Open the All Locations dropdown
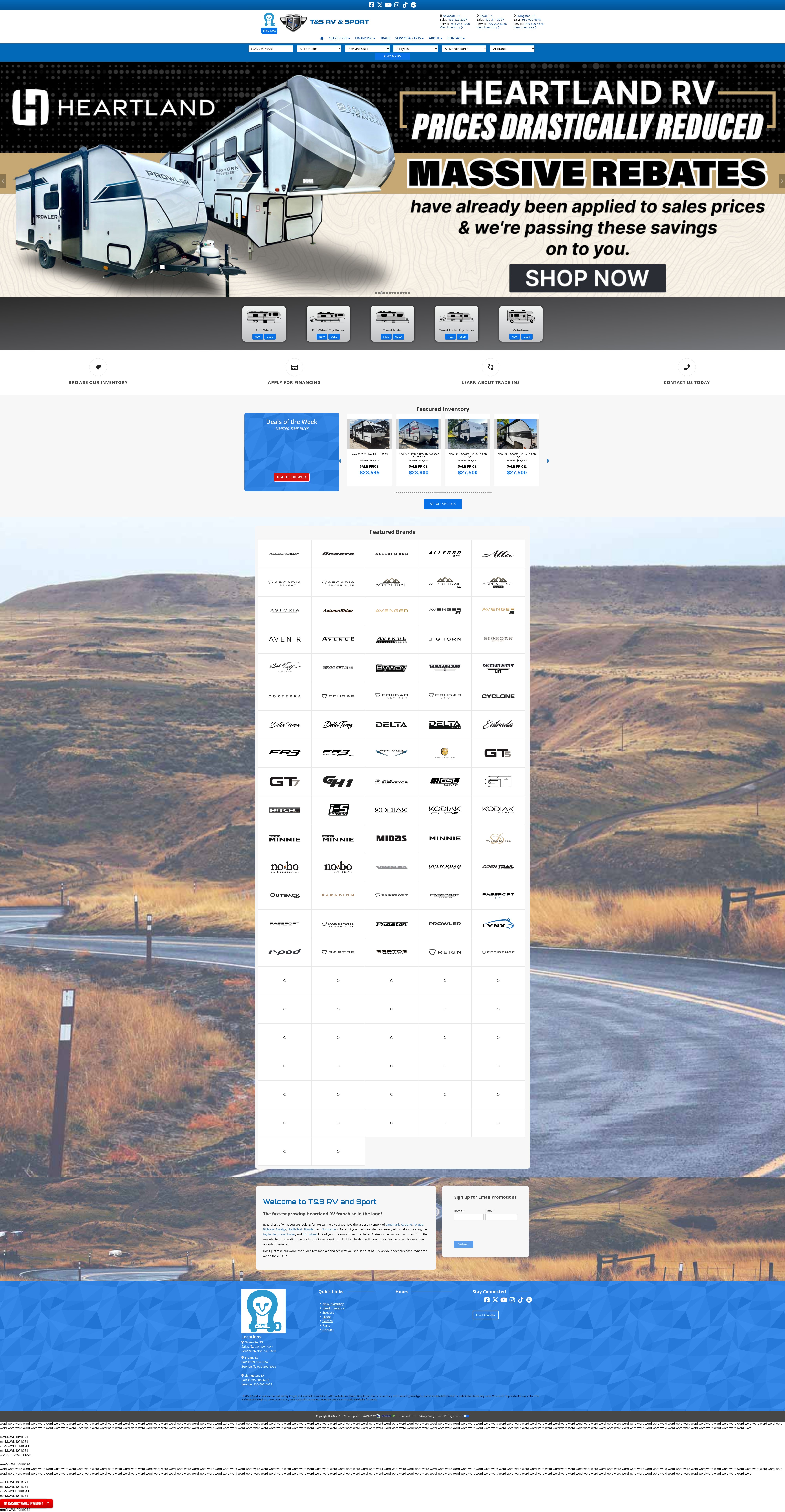 (319, 49)
